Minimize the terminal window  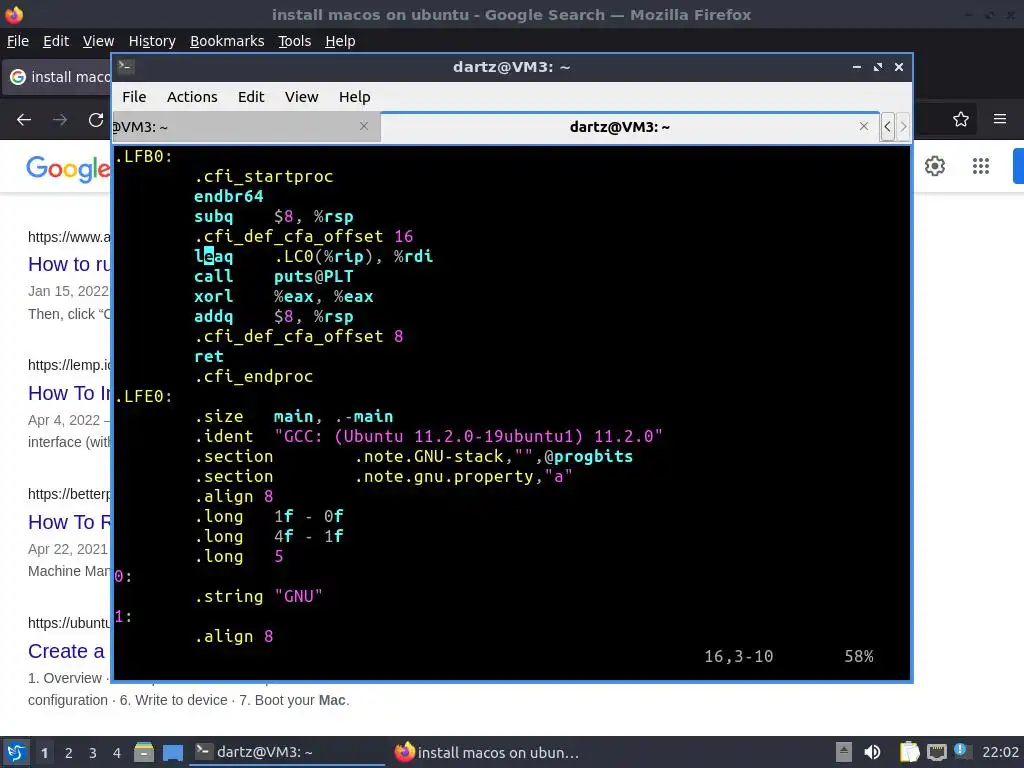click(x=856, y=67)
